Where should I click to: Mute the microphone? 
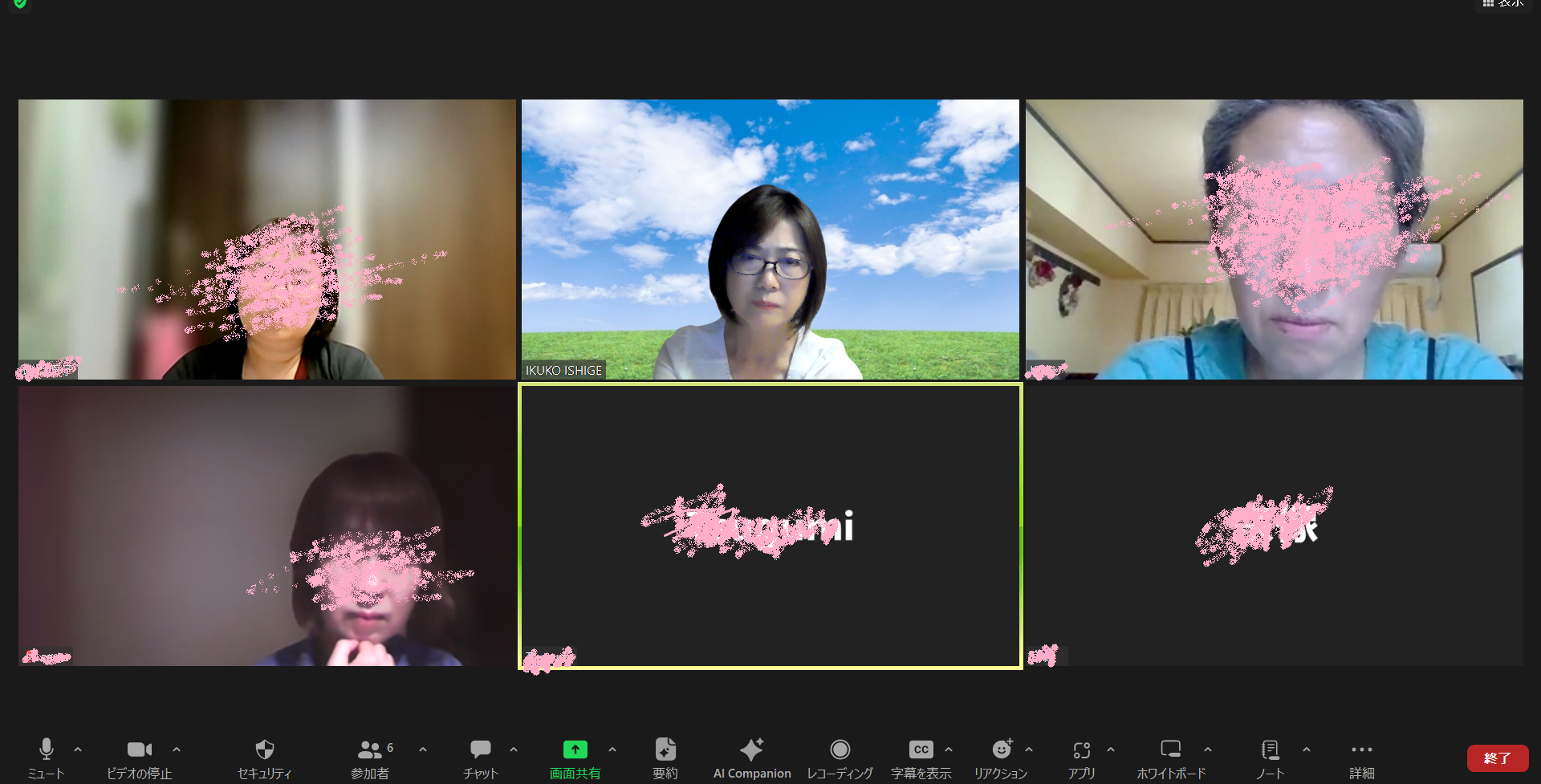click(47, 750)
